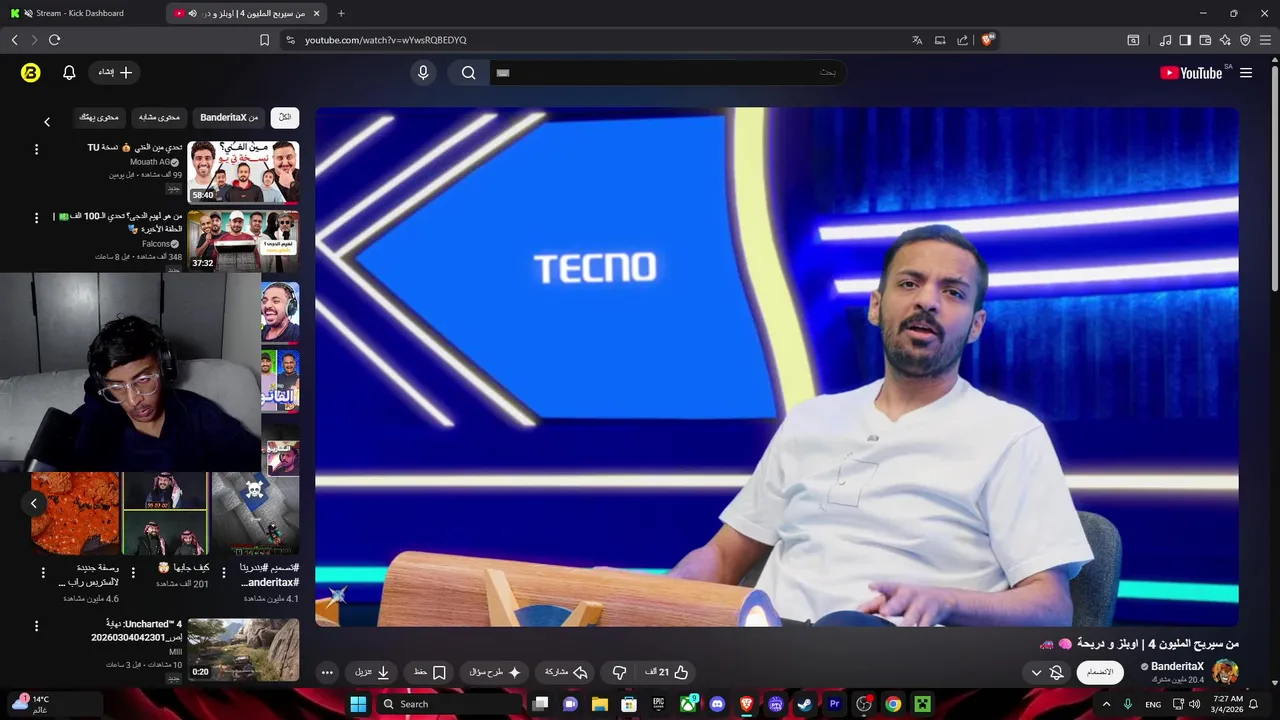Screen dimensions: 1280x720
Task: Expand the subscription notification dropdown chevron
Action: point(1036,673)
